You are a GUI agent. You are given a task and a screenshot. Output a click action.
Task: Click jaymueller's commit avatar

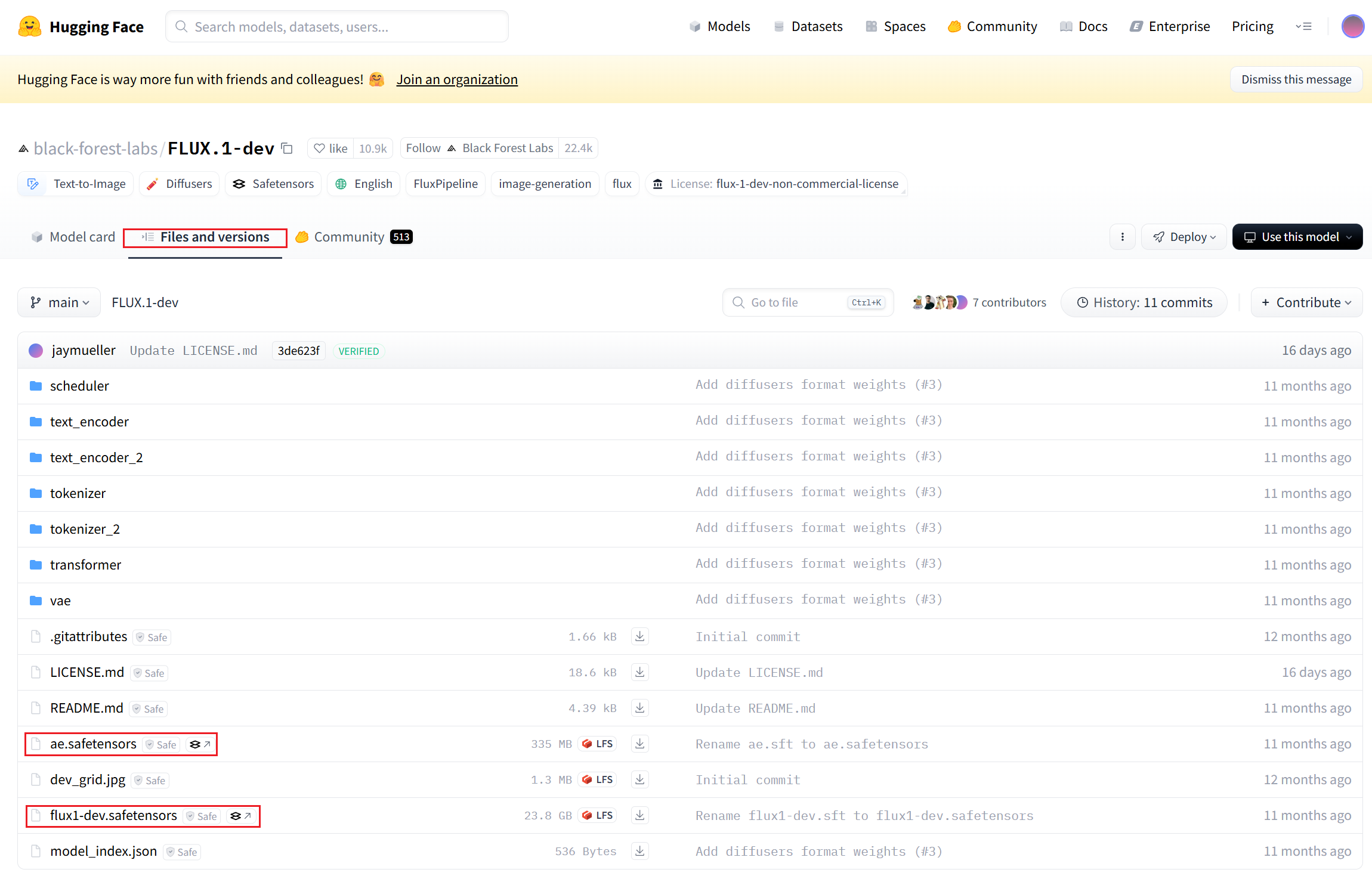click(36, 351)
